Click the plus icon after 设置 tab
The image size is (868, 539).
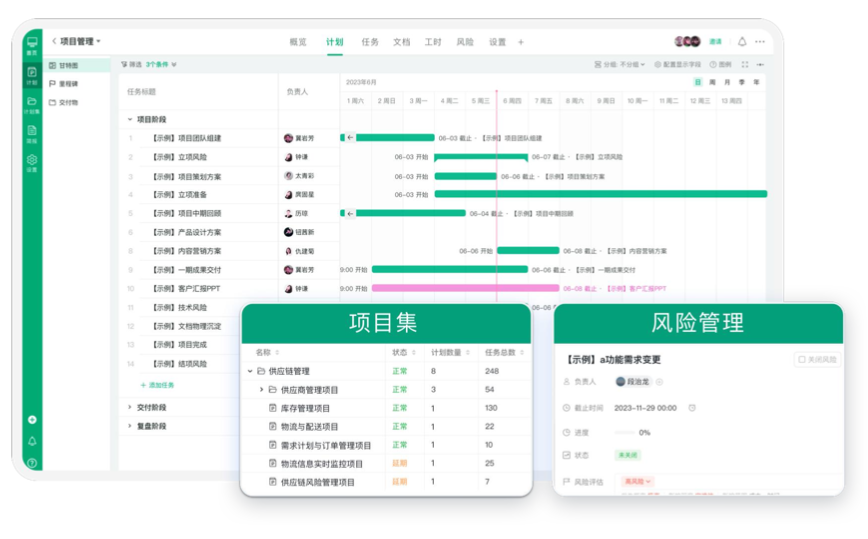click(x=521, y=42)
